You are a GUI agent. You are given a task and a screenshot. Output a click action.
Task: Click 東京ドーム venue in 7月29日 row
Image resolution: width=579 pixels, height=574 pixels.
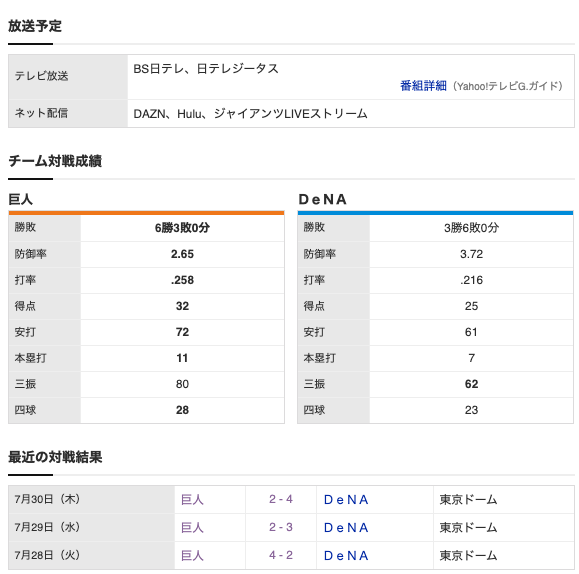[x=468, y=527]
